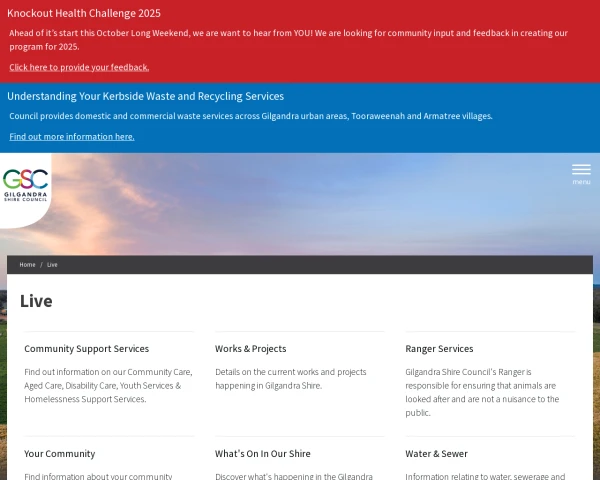Open the Works & Projects section
The image size is (600, 480).
pyautogui.click(x=250, y=349)
